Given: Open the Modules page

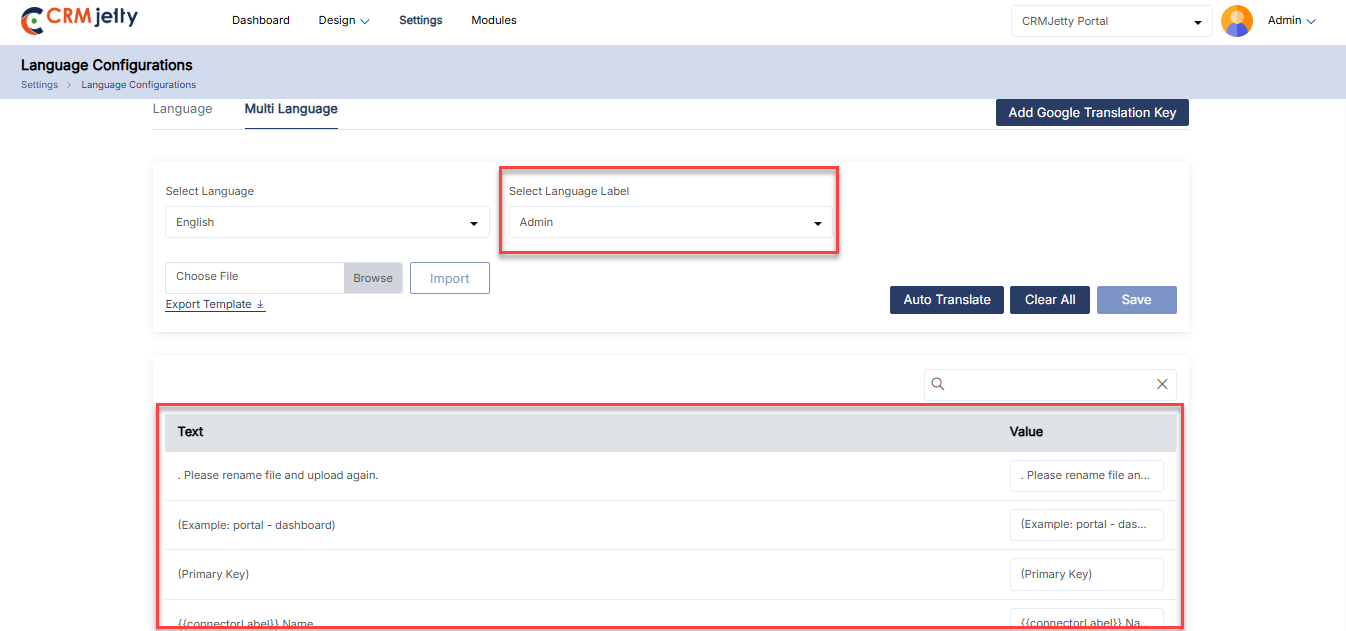Looking at the screenshot, I should [x=494, y=20].
